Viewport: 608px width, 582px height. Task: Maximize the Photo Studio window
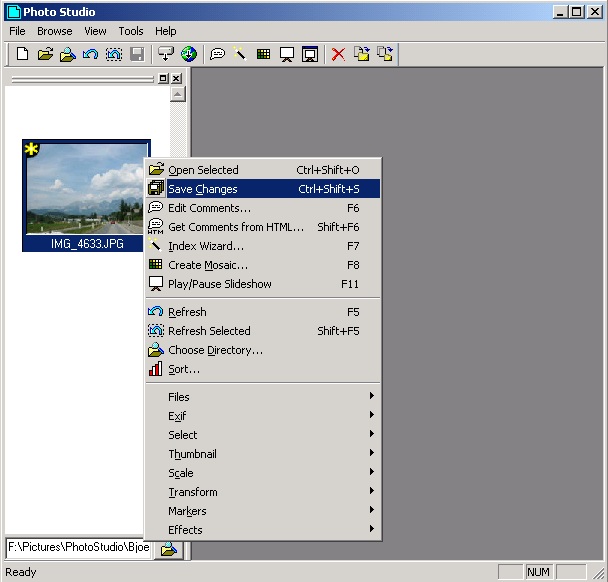pyautogui.click(x=577, y=12)
